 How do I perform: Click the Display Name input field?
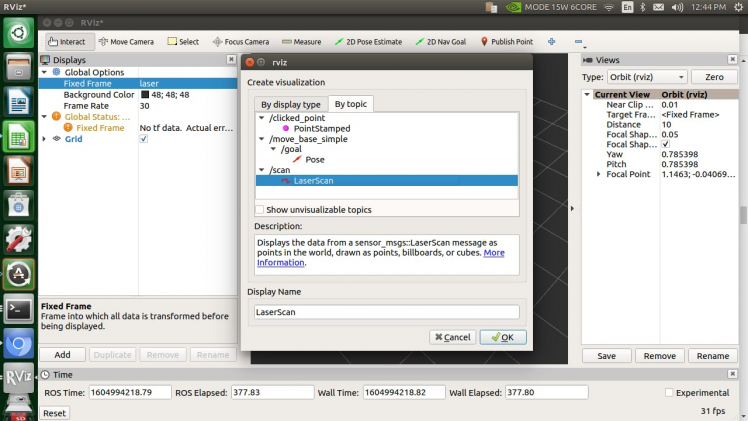(x=386, y=312)
